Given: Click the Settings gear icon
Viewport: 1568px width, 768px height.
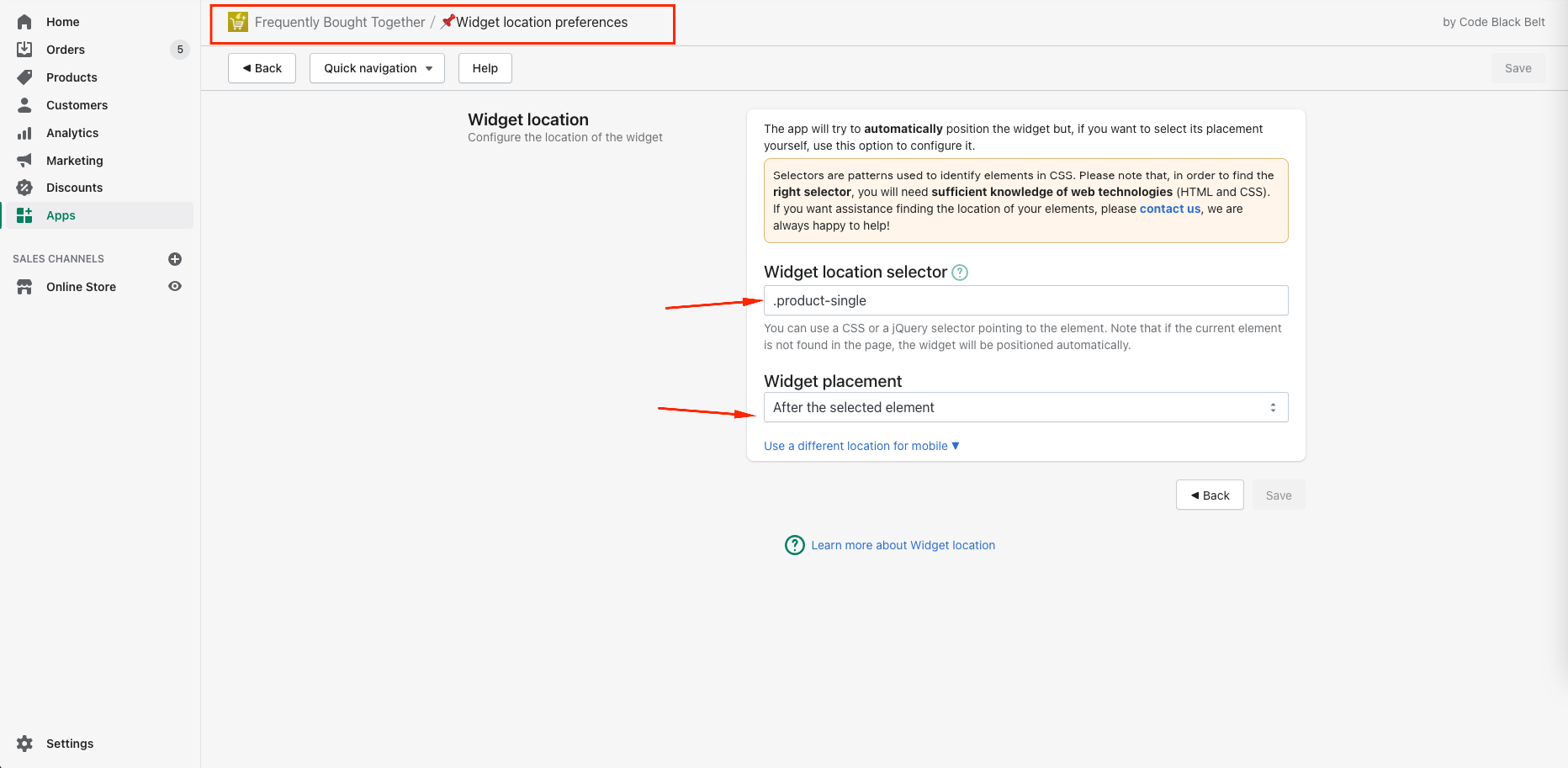Looking at the screenshot, I should 24,744.
